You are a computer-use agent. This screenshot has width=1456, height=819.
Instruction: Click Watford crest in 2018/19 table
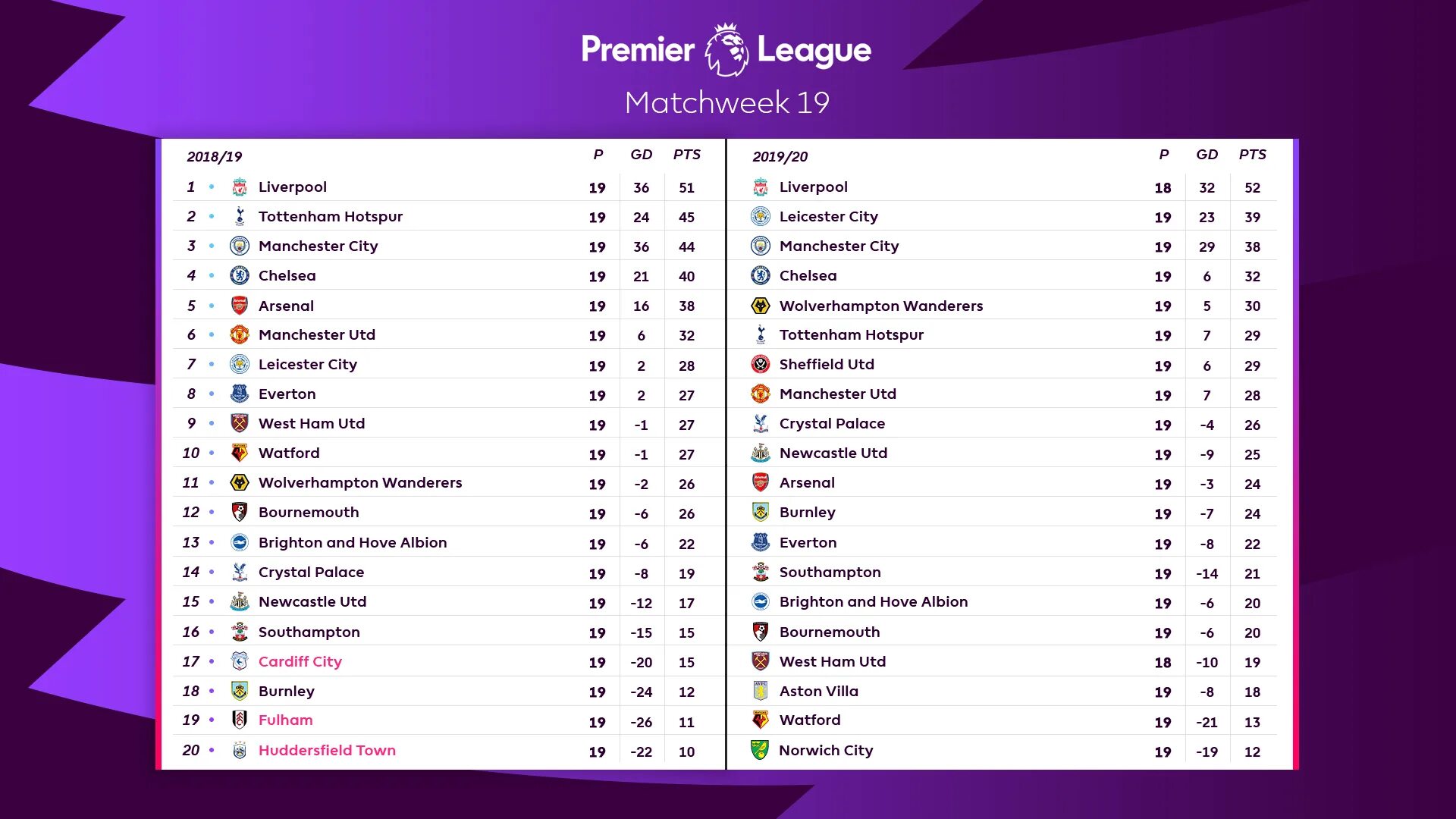(240, 453)
